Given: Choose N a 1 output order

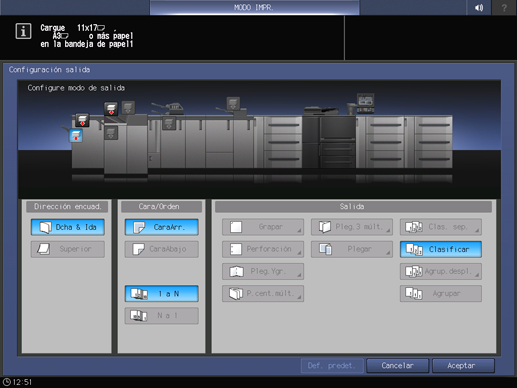Looking at the screenshot, I should 162,315.
